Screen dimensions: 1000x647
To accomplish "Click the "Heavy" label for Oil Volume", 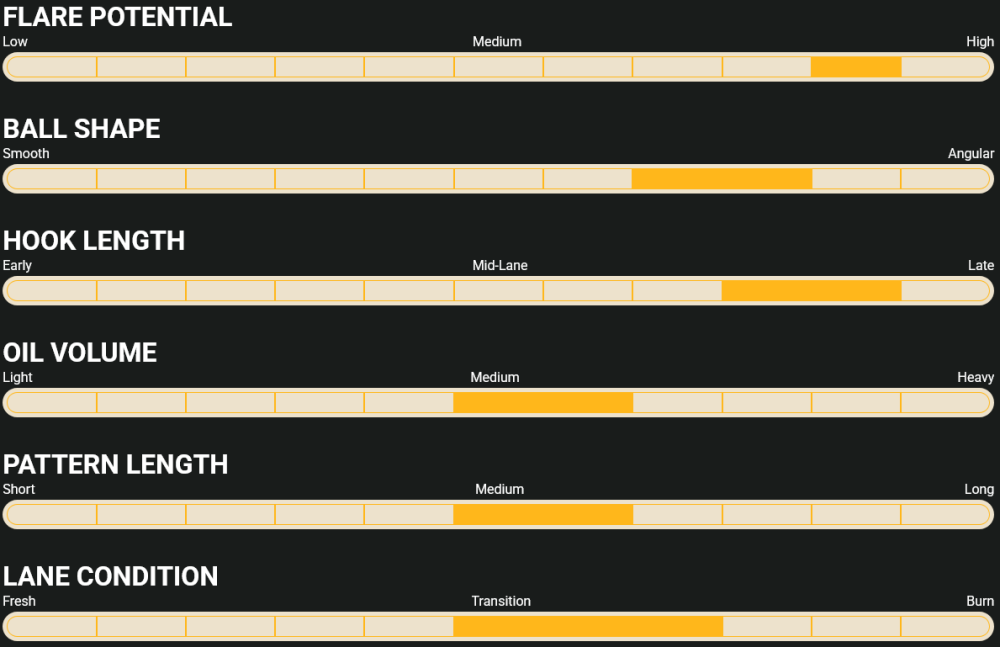I will (975, 378).
